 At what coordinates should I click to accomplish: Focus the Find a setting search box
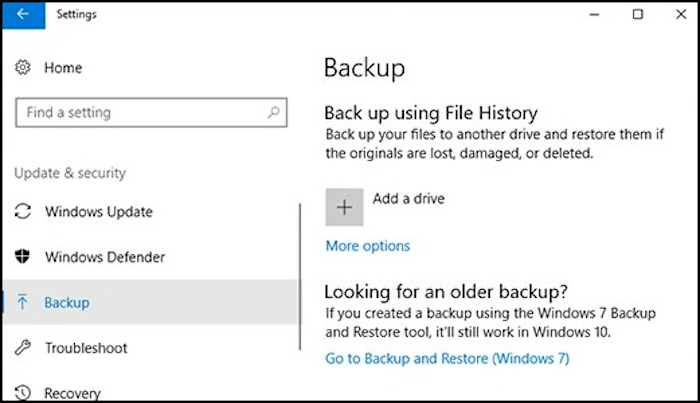[140, 113]
